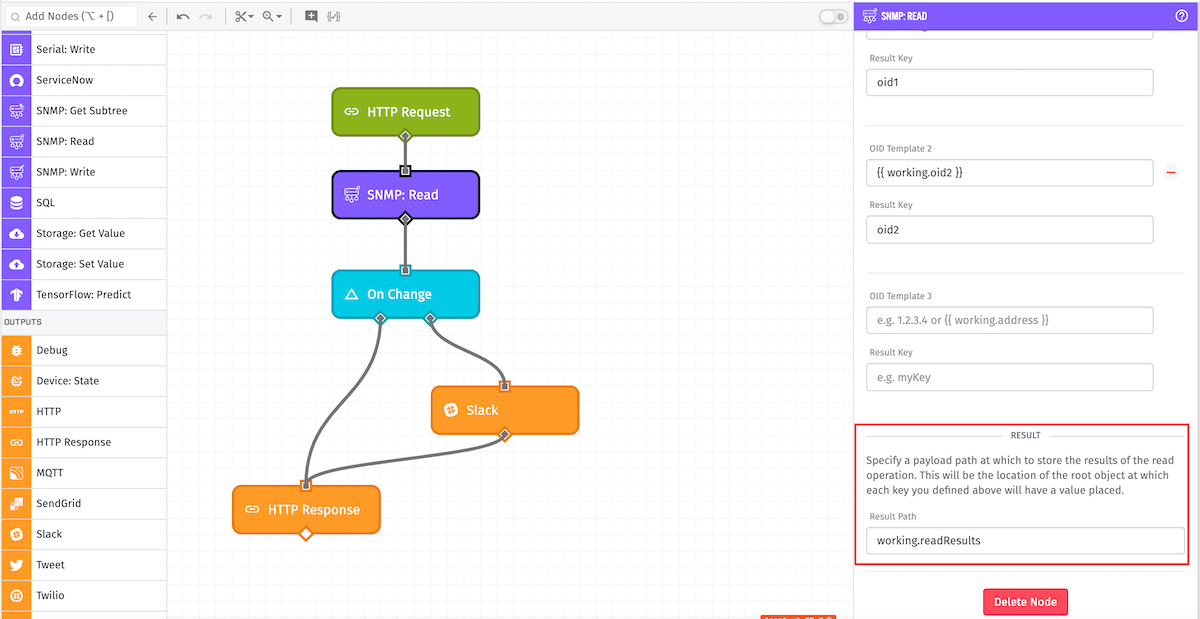Open SNMP: Read help question icon

pos(1181,16)
